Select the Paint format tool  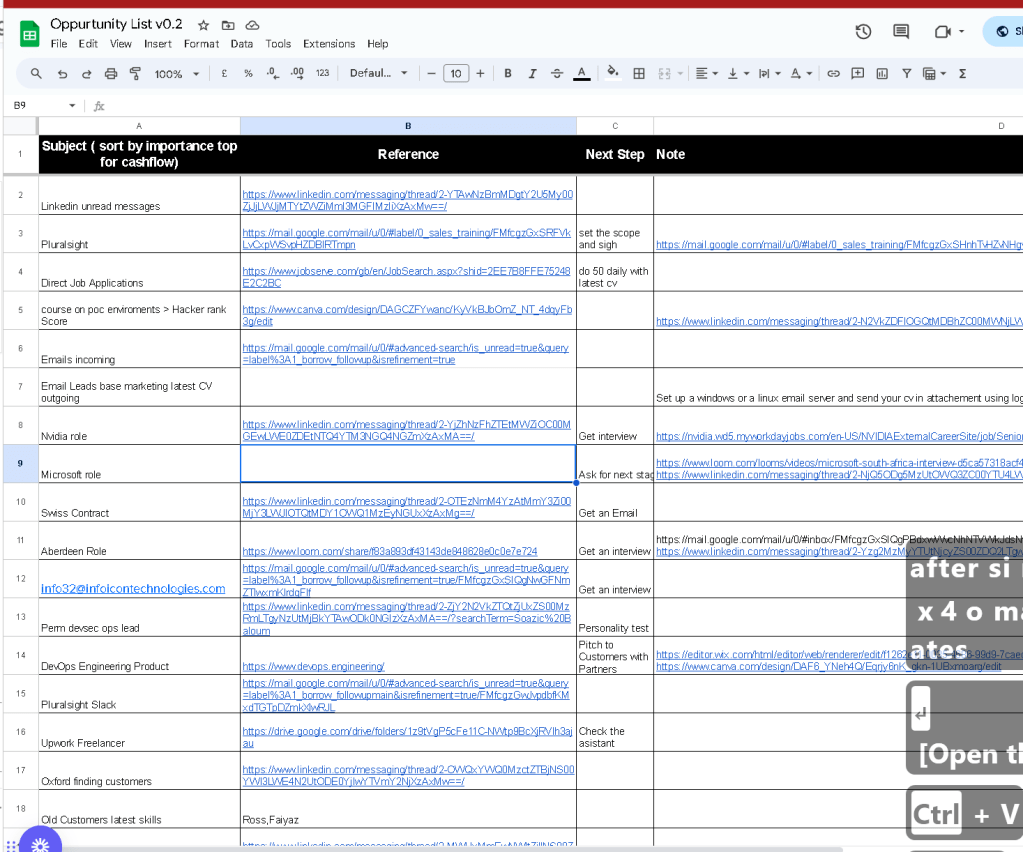pyautogui.click(x=135, y=74)
